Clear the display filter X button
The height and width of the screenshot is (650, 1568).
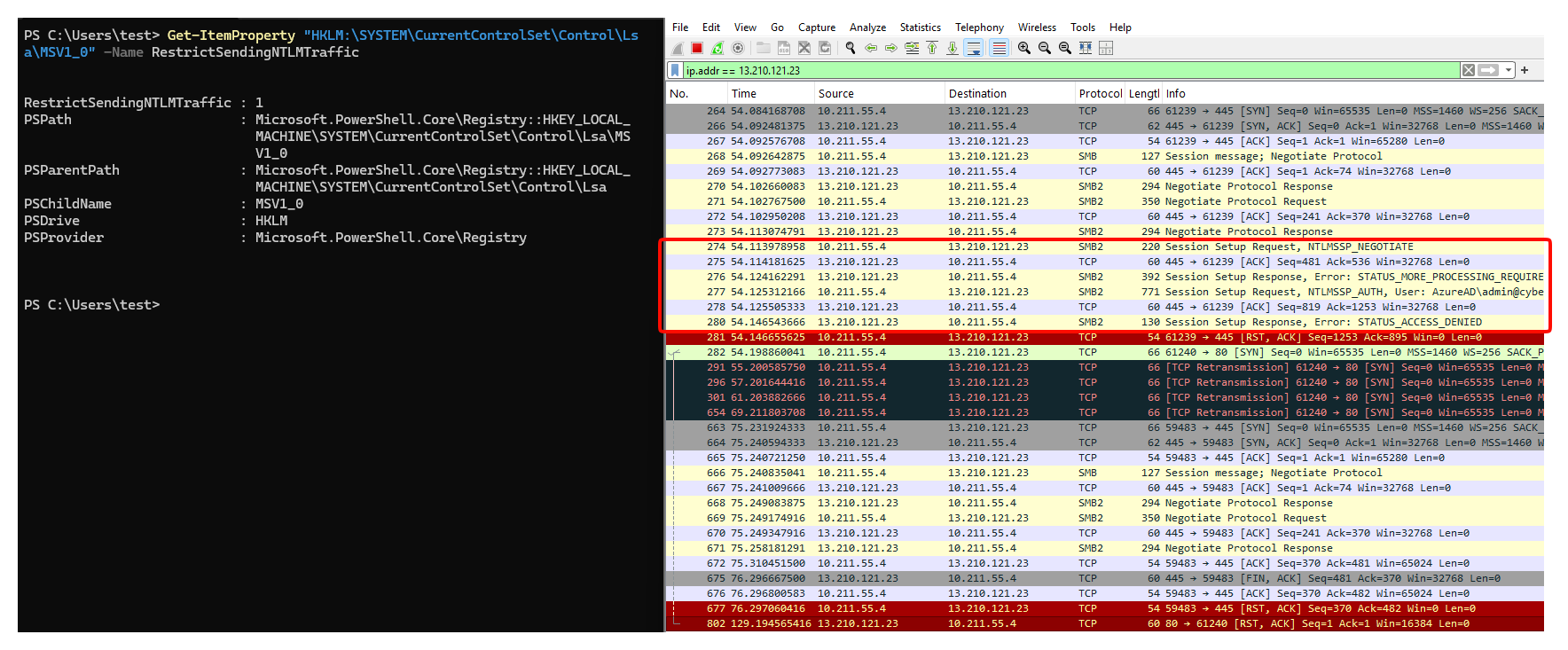click(1469, 70)
